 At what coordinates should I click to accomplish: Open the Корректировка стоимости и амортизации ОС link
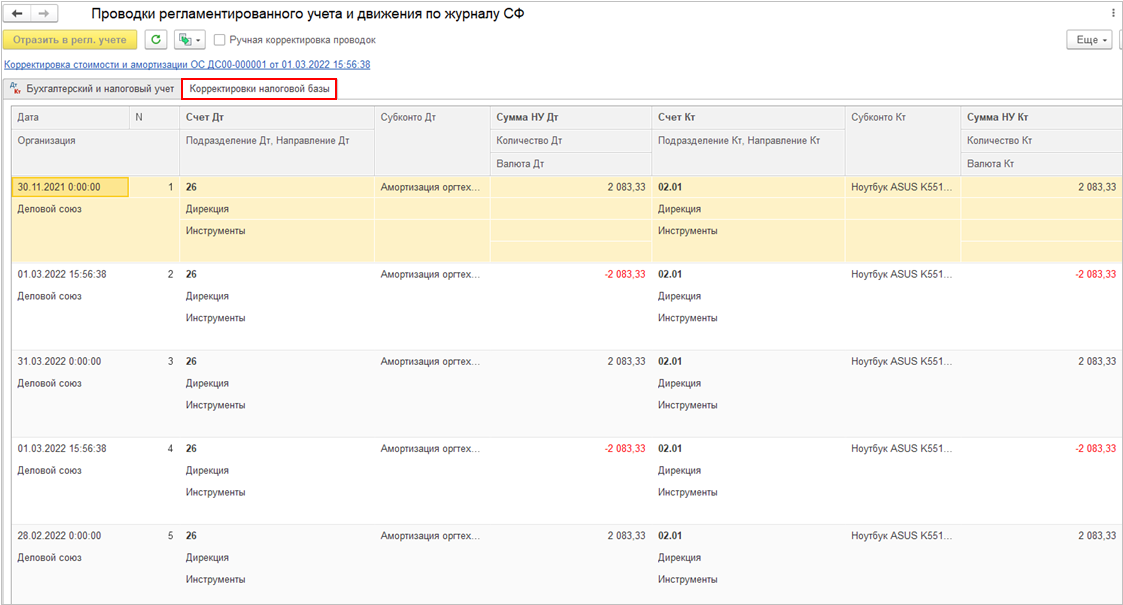coord(187,64)
